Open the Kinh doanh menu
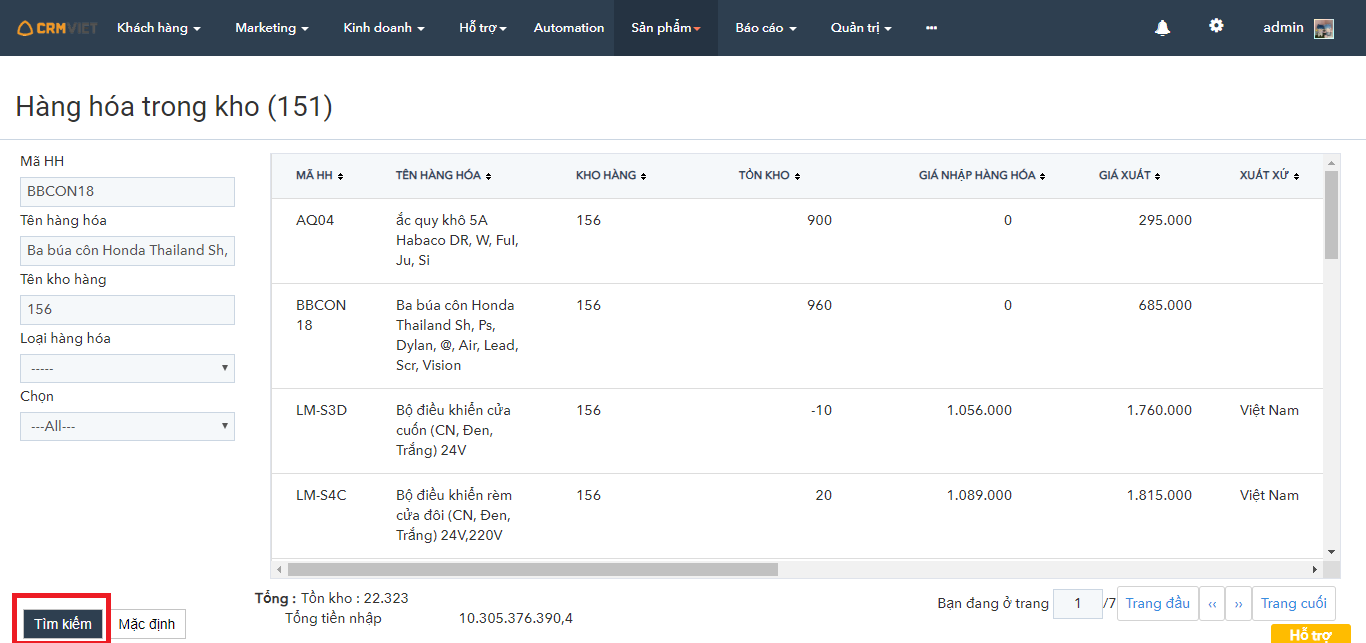The height and width of the screenshot is (643, 1366). pos(384,28)
